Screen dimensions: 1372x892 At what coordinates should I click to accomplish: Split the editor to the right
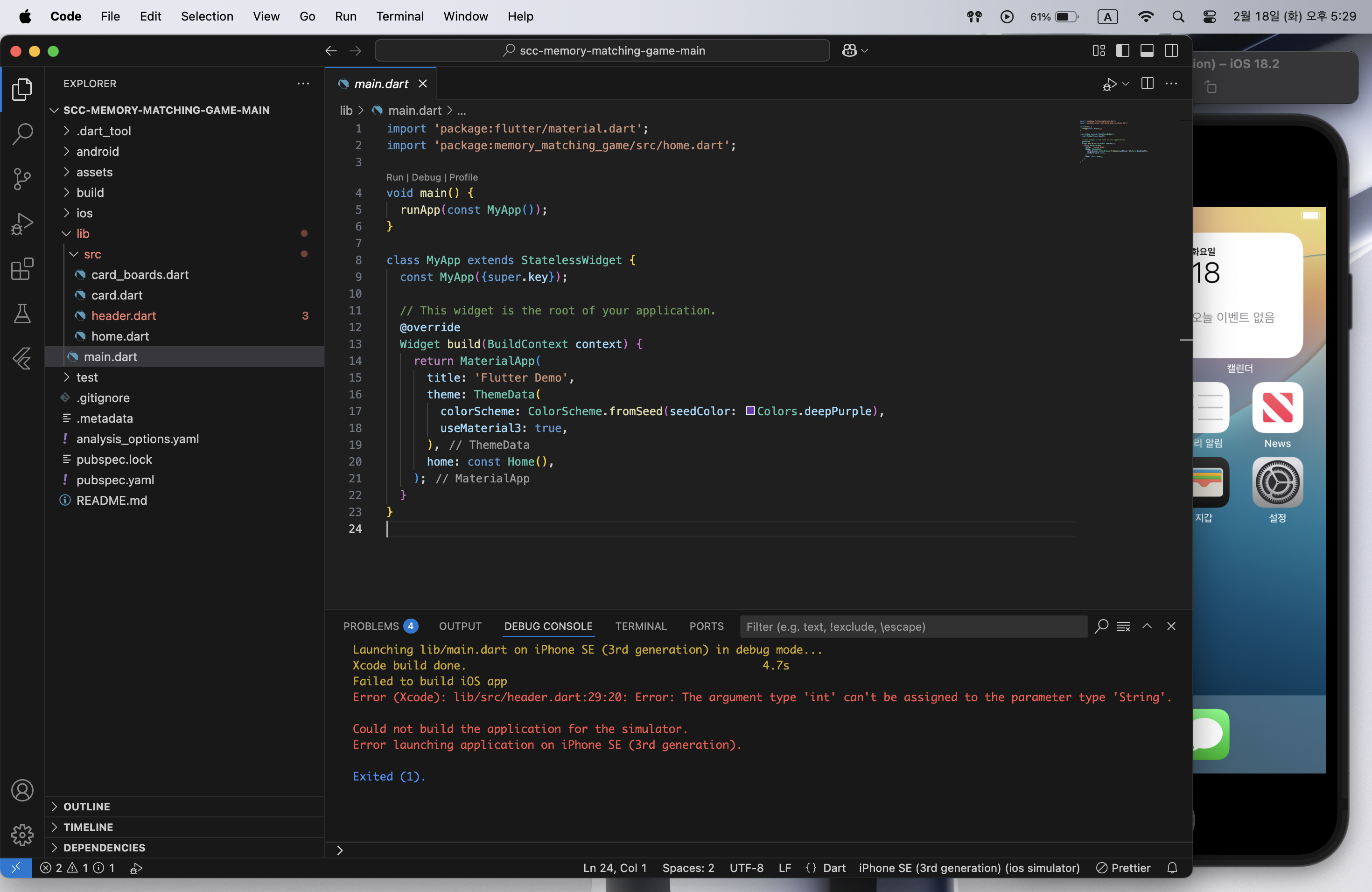[x=1147, y=84]
